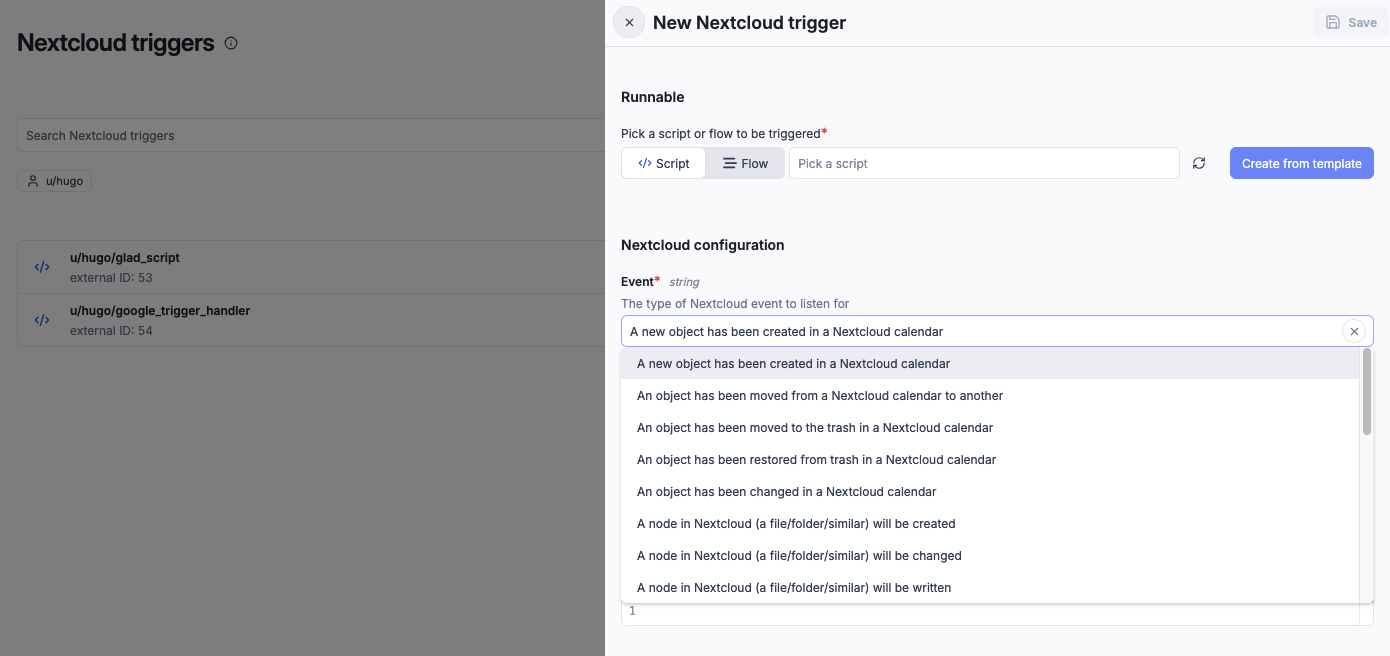Close the New Nextcloud trigger drawer
The image size is (1390, 656).
[x=628, y=21]
